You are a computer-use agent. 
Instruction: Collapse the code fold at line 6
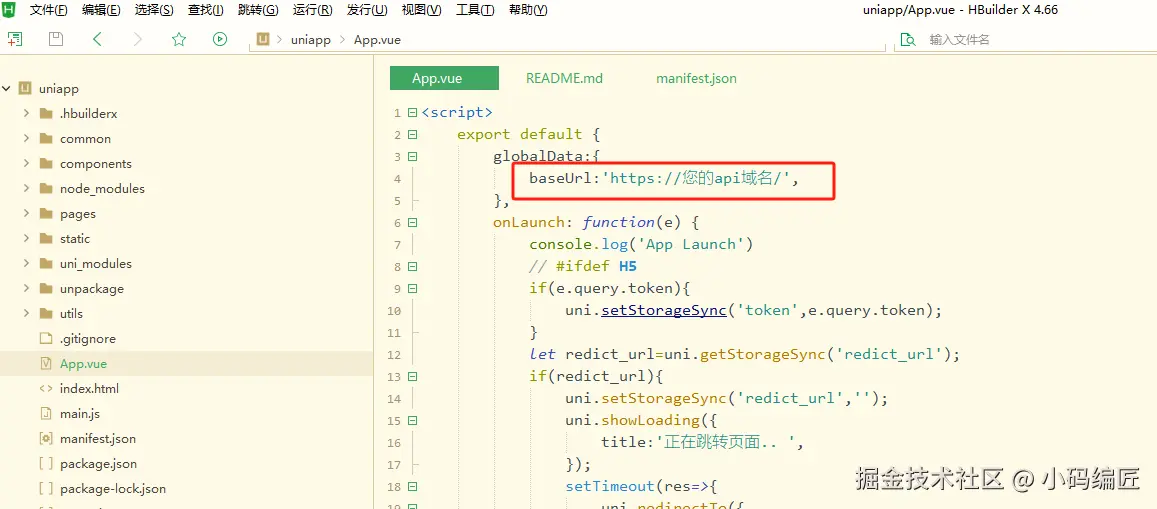412,222
